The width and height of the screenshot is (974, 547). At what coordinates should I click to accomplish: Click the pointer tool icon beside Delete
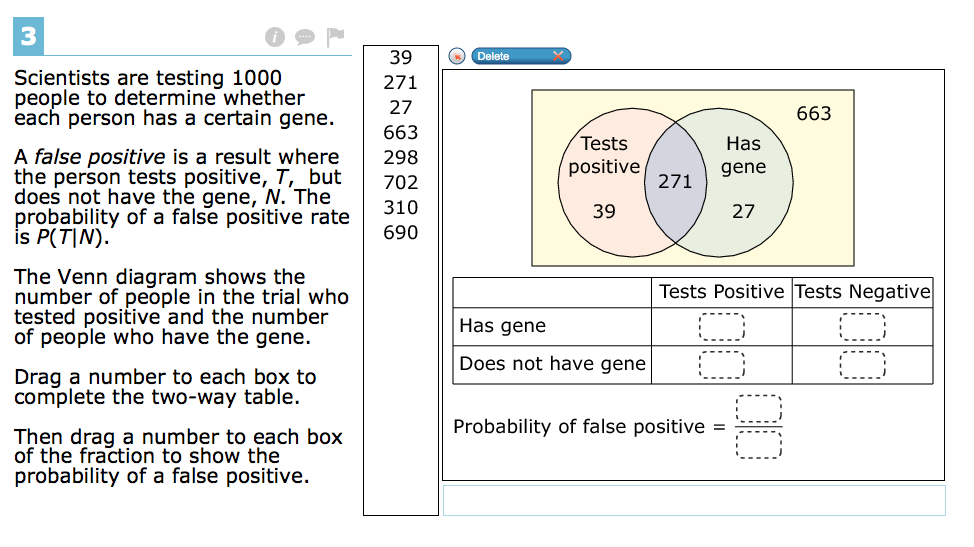457,57
